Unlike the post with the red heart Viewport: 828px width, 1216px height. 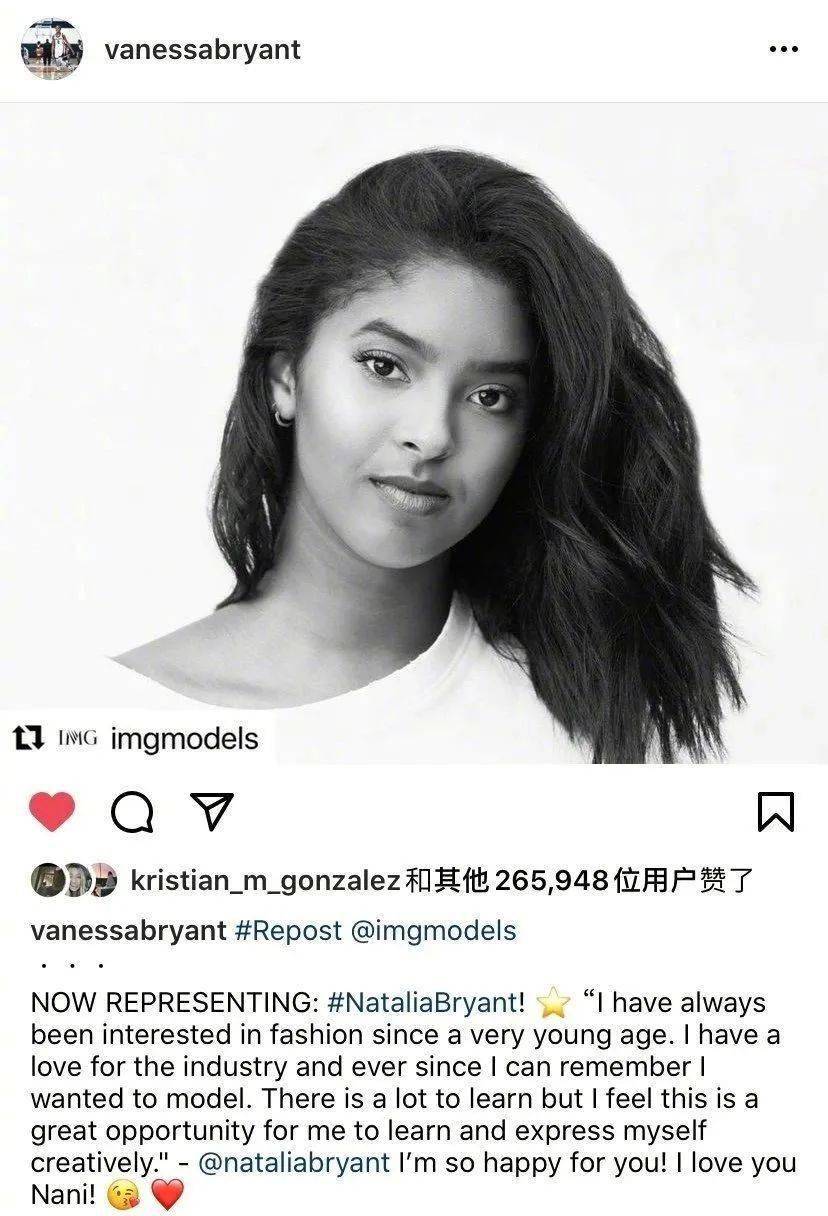tap(52, 812)
